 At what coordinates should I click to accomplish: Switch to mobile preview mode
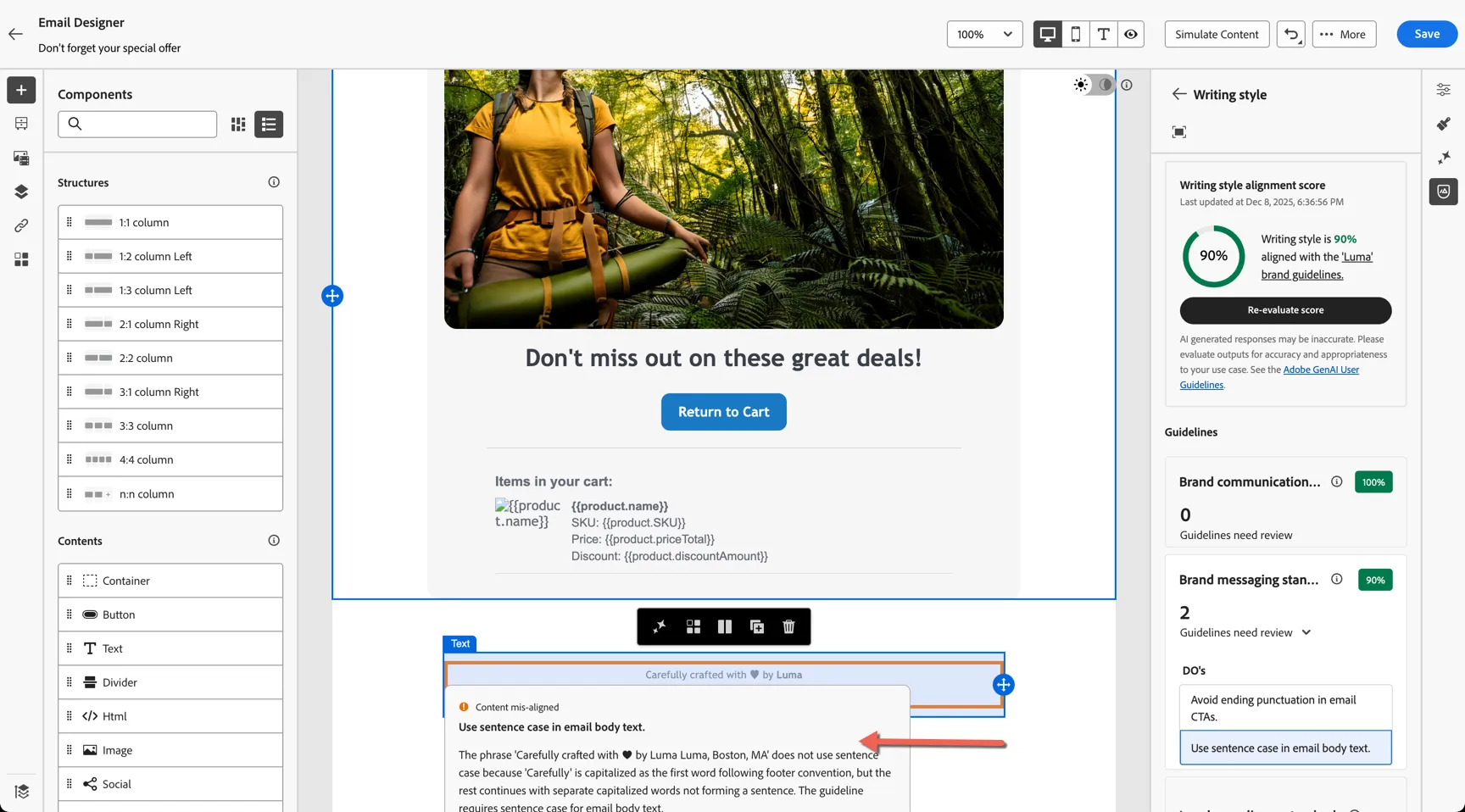[x=1076, y=34]
